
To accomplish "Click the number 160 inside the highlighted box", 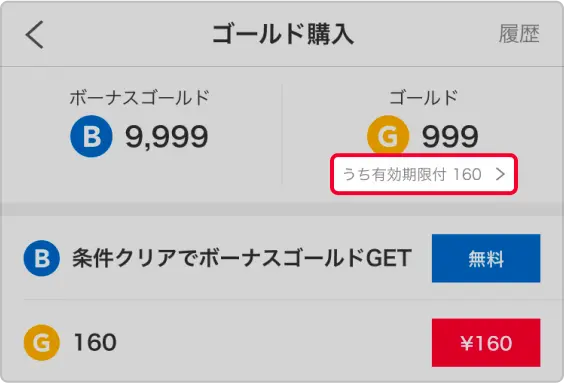I will [467, 174].
